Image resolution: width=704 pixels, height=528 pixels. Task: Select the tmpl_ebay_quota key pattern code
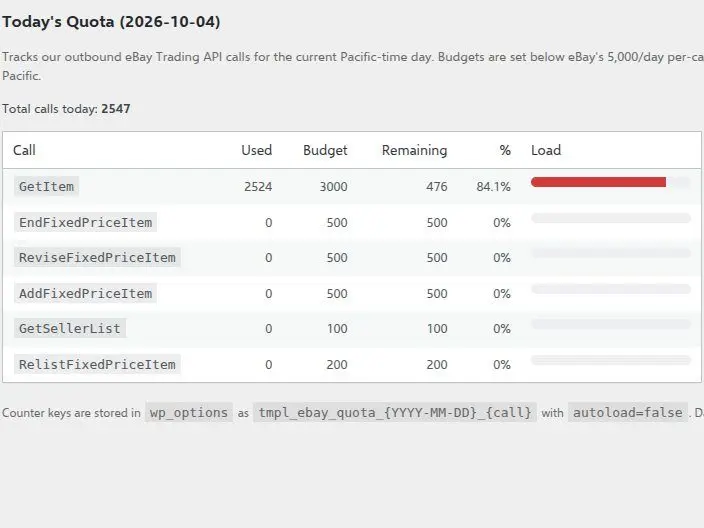[395, 413]
